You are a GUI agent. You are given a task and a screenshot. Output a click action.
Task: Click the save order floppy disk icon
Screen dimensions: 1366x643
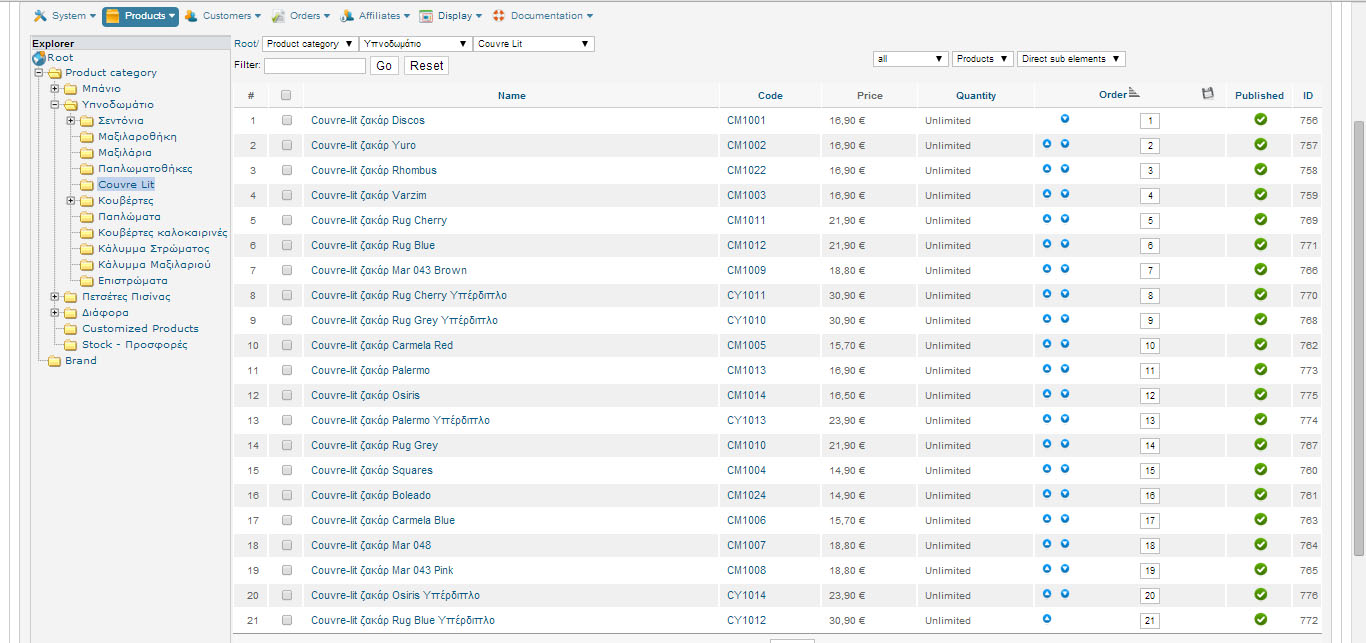click(x=1207, y=94)
